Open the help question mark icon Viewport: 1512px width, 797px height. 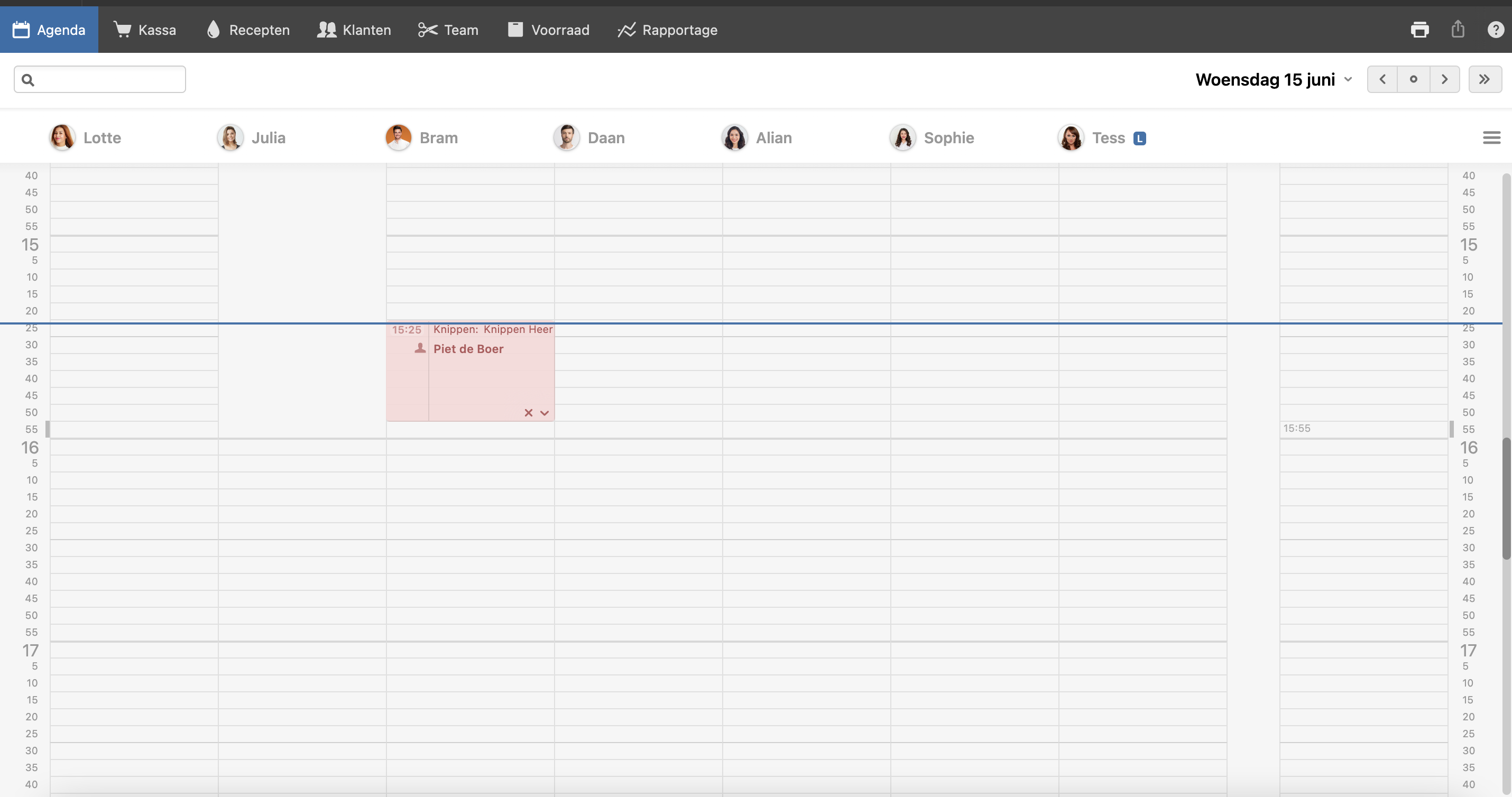(x=1495, y=30)
